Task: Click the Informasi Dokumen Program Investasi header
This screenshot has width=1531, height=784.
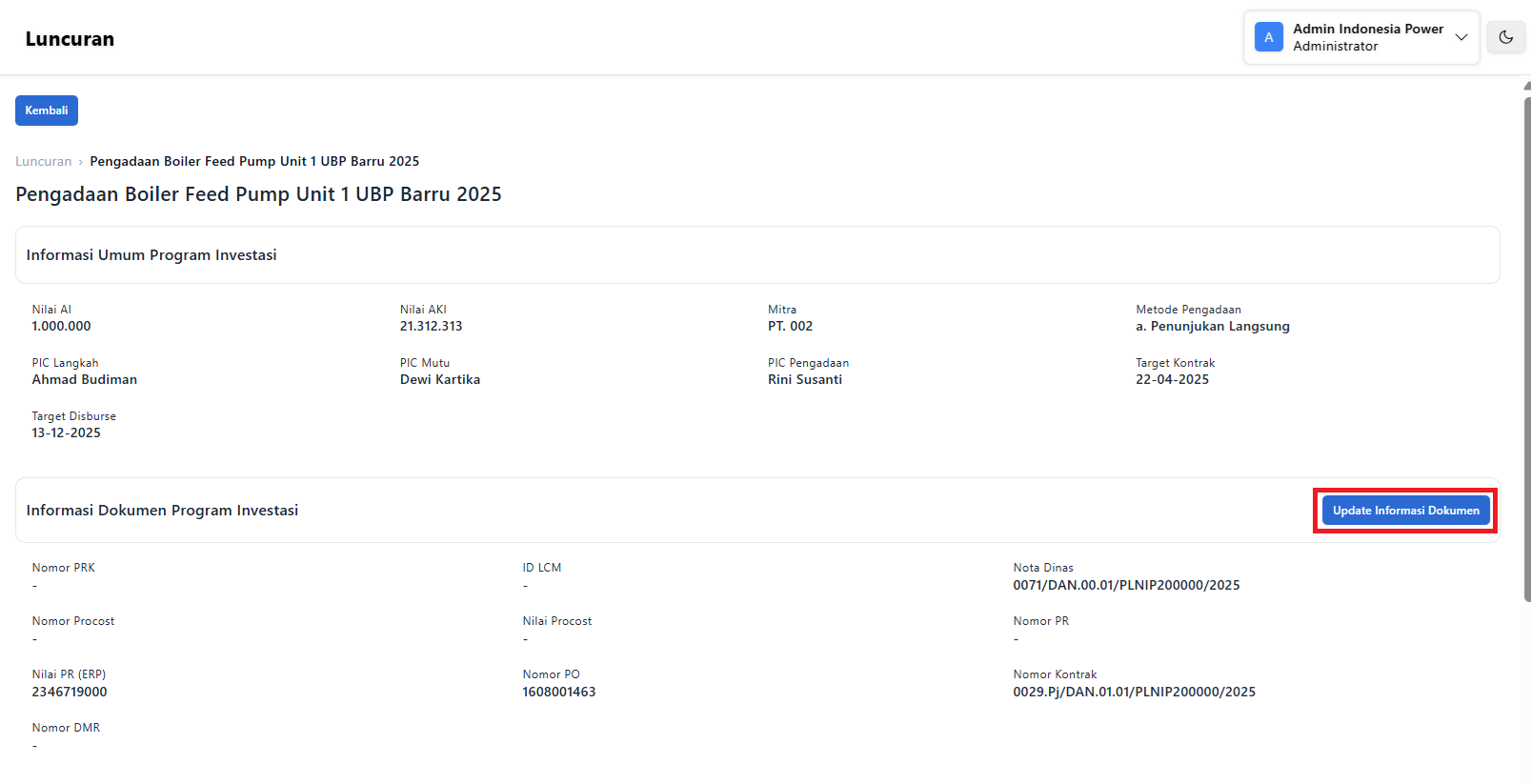Action: coord(162,511)
